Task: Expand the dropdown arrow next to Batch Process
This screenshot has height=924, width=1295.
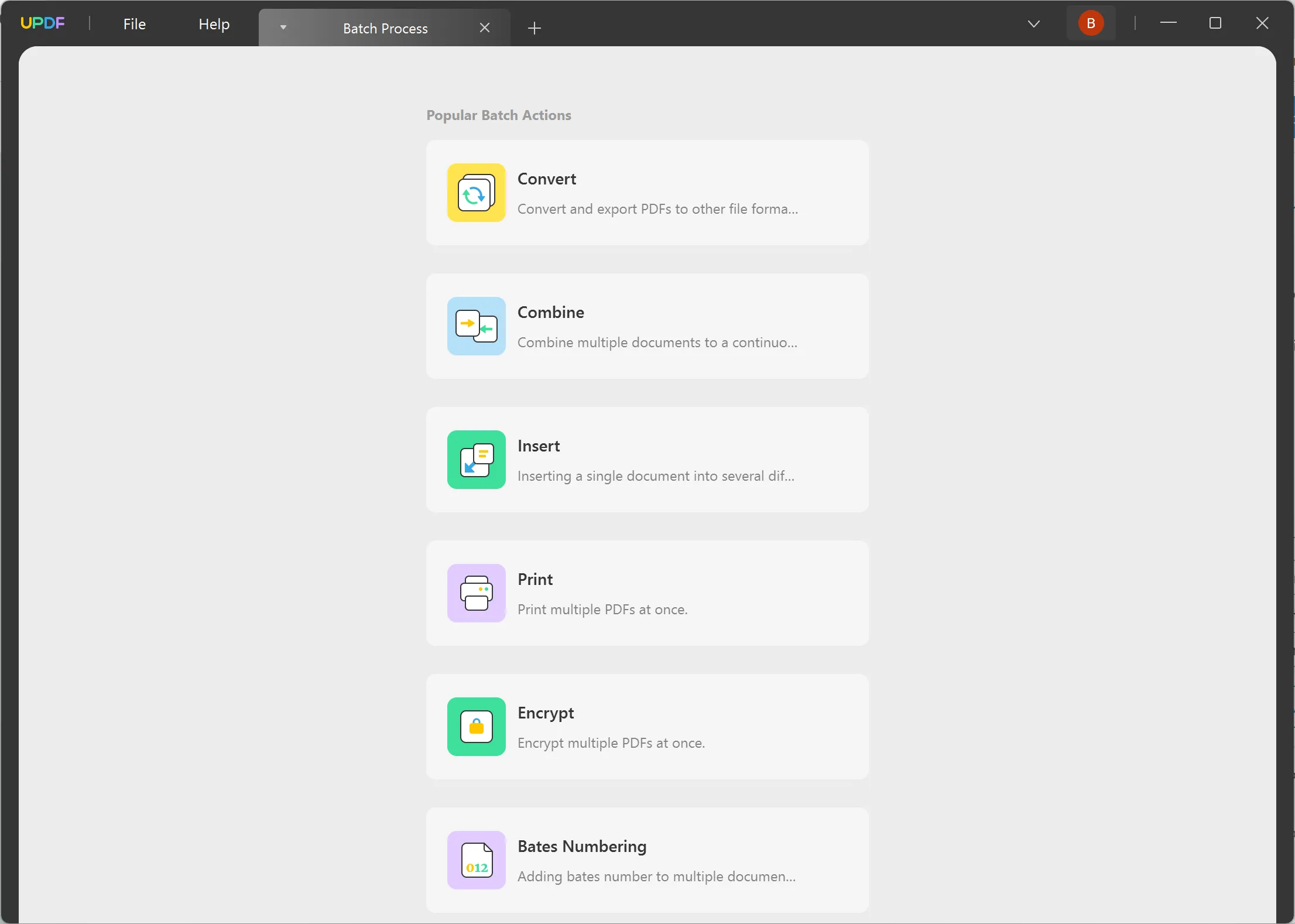Action: 283,27
